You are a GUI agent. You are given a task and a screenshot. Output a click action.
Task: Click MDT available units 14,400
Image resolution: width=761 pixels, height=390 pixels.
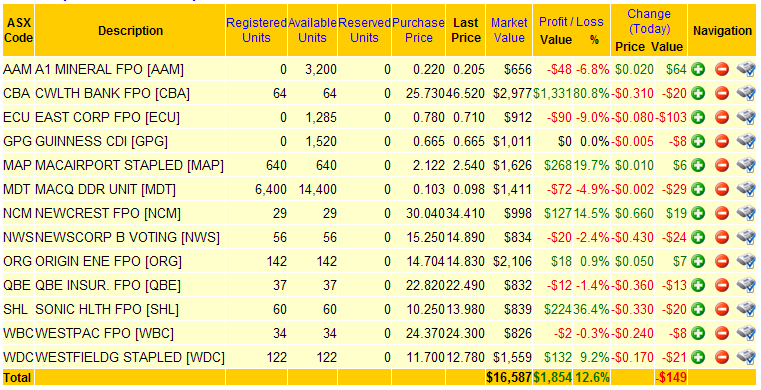[317, 189]
